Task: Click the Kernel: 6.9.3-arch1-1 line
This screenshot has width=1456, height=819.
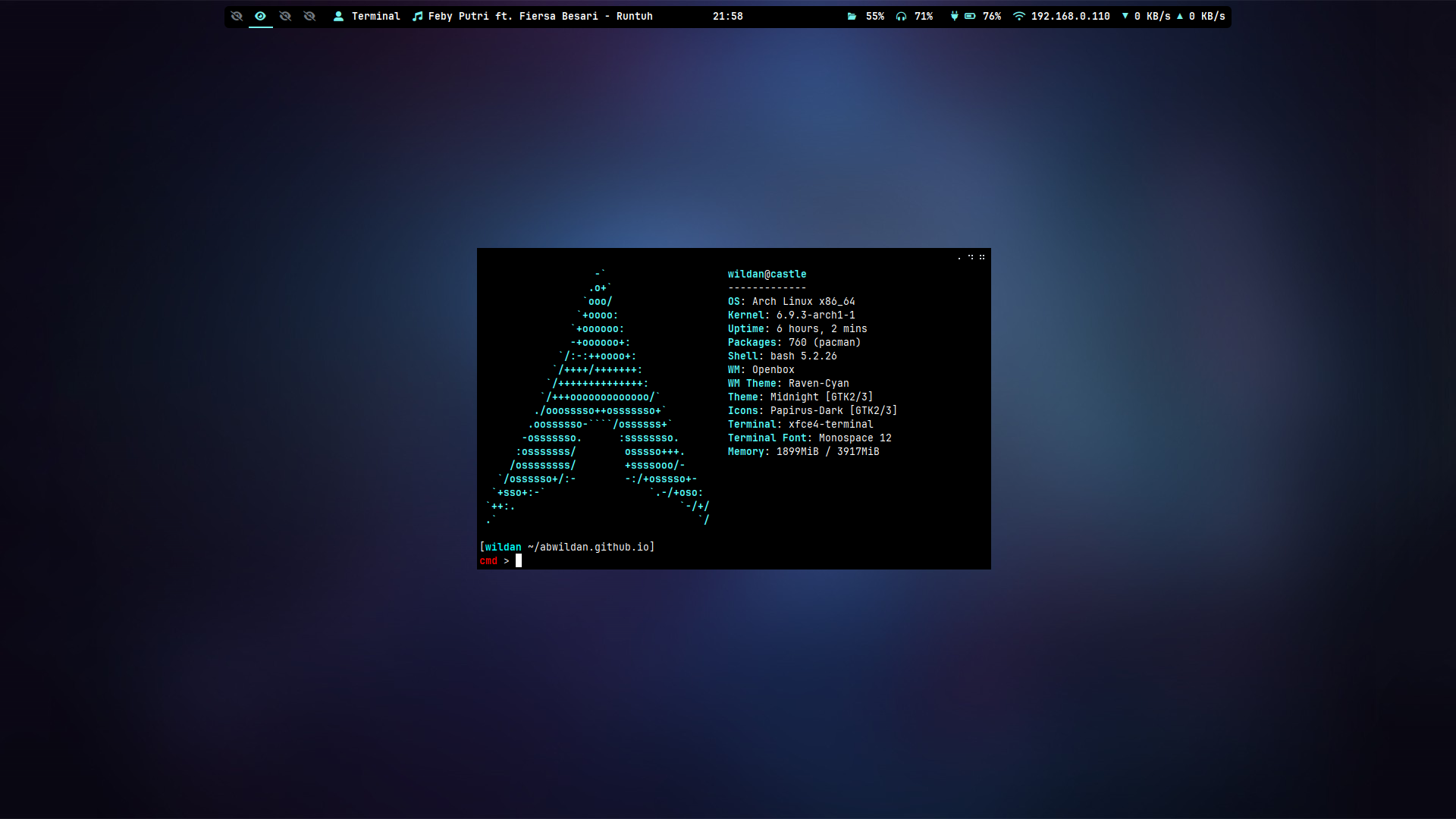Action: point(791,315)
